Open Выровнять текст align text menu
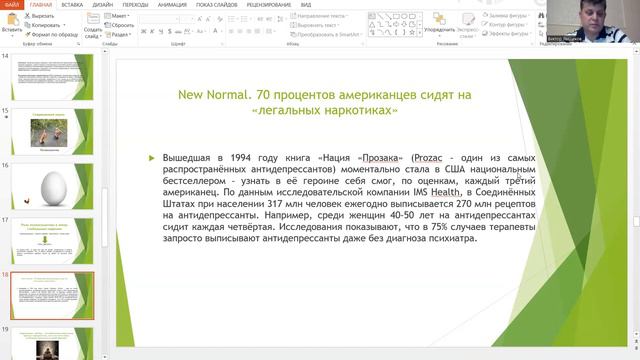 pos(315,25)
